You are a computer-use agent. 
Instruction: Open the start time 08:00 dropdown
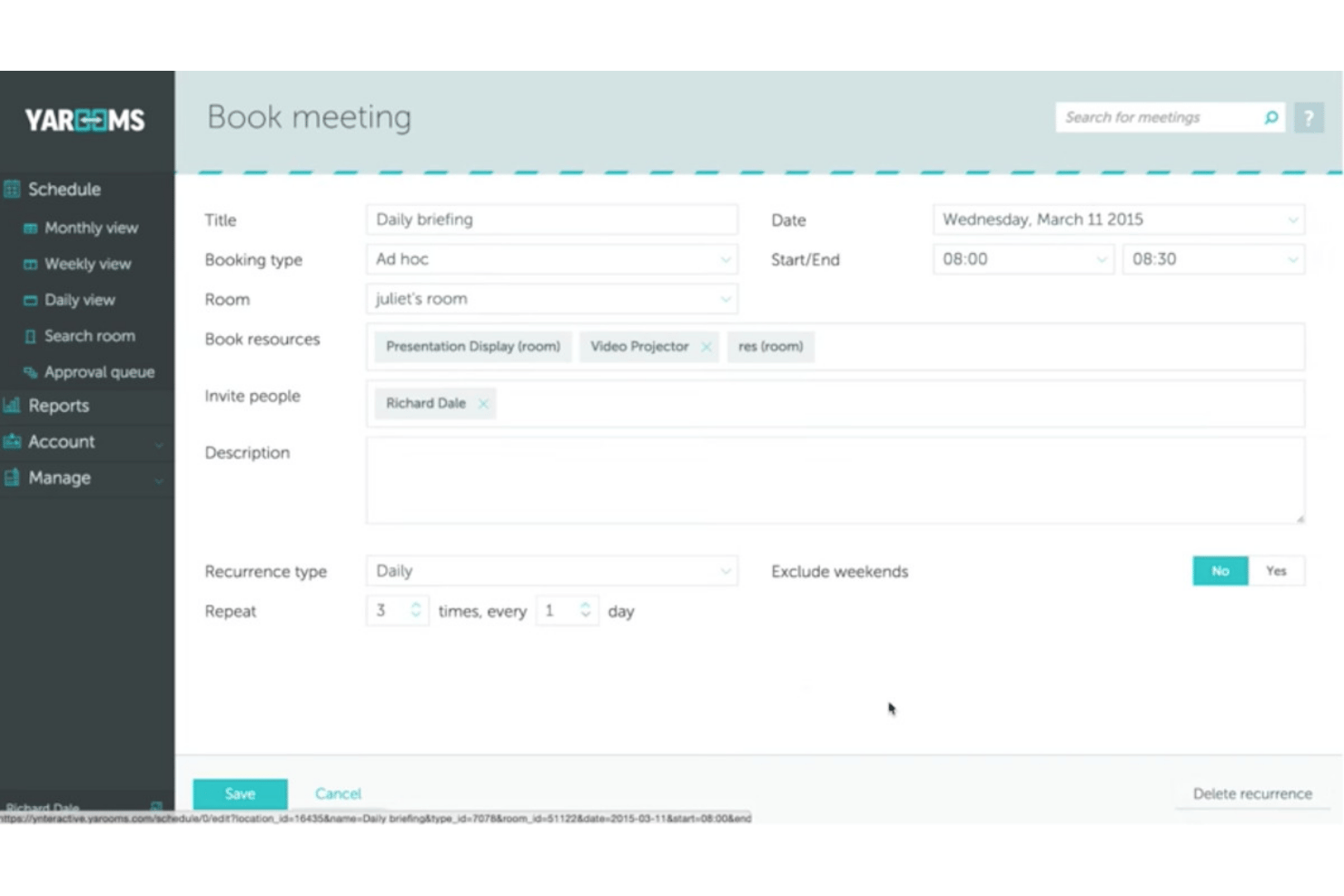point(1023,260)
